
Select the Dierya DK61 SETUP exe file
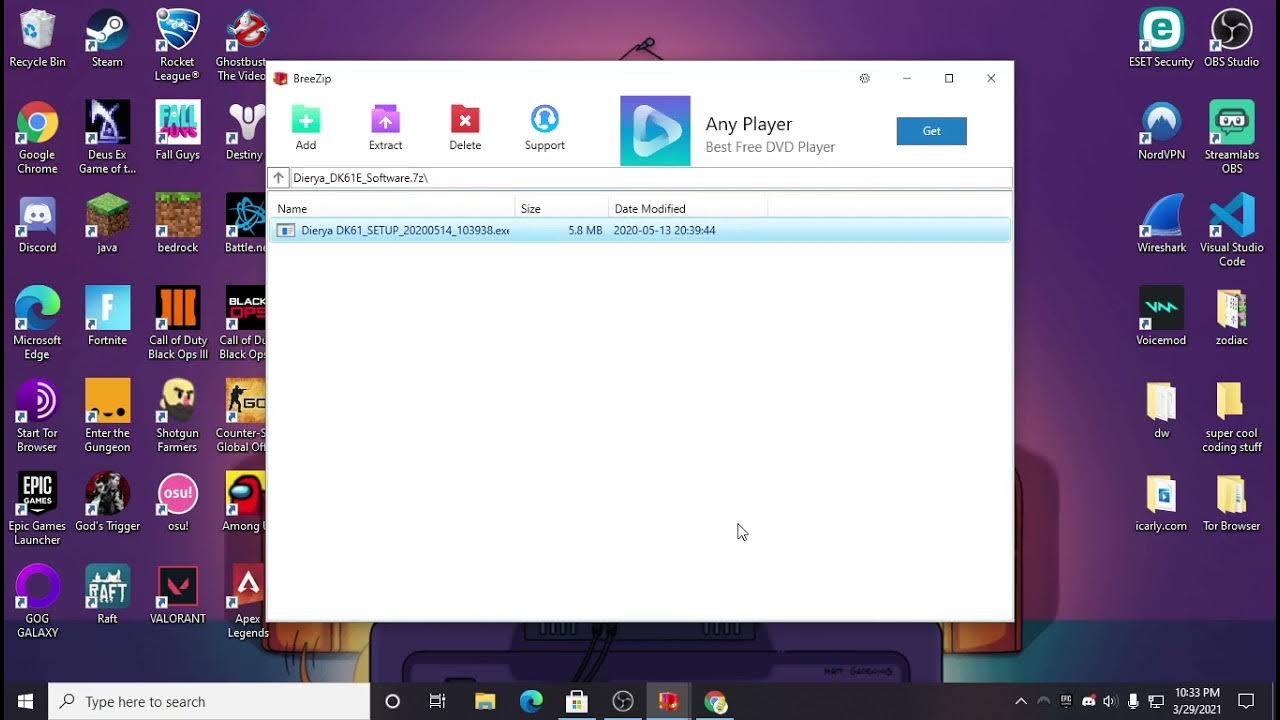click(640, 230)
